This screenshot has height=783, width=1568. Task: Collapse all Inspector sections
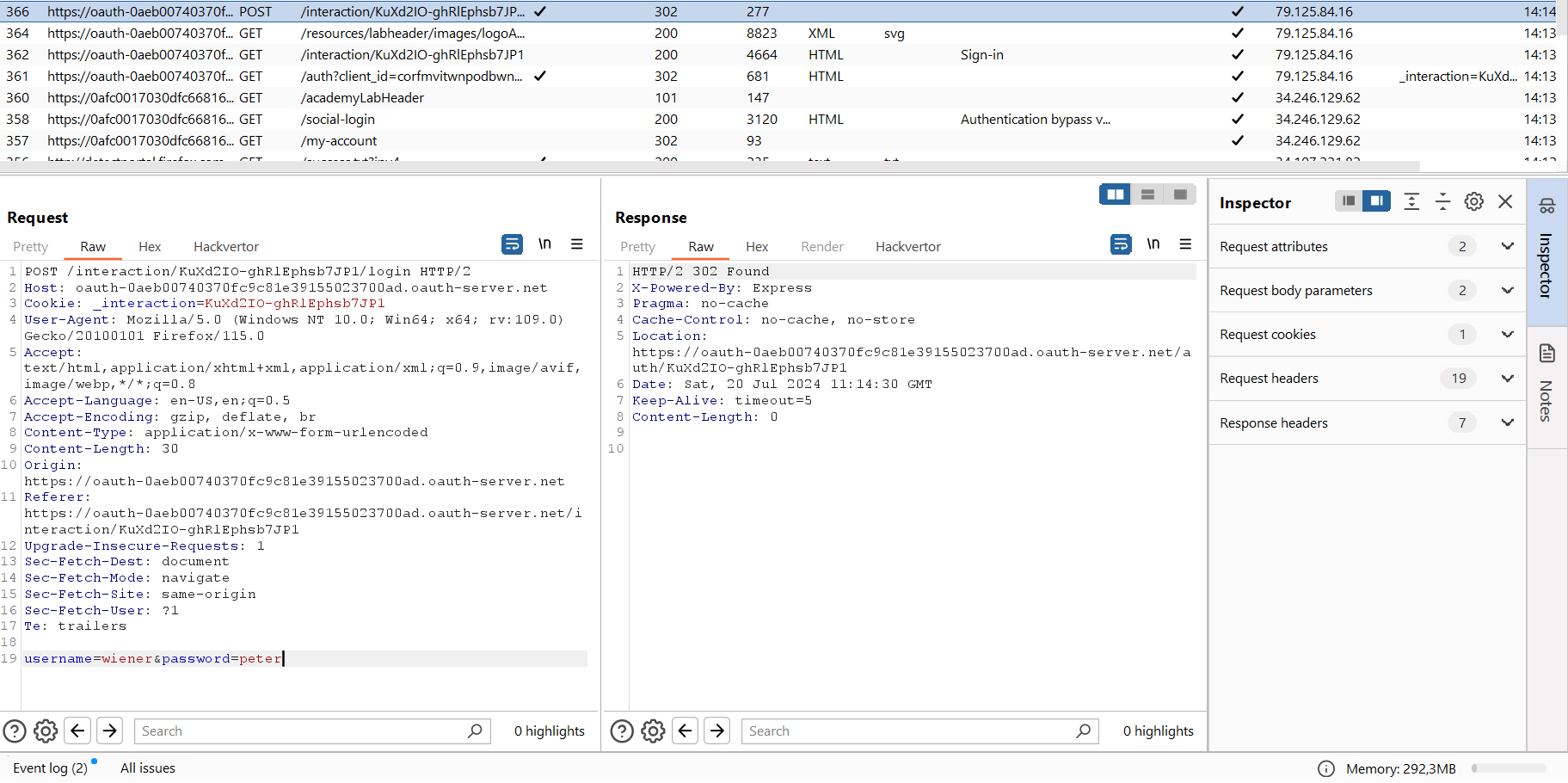1442,201
